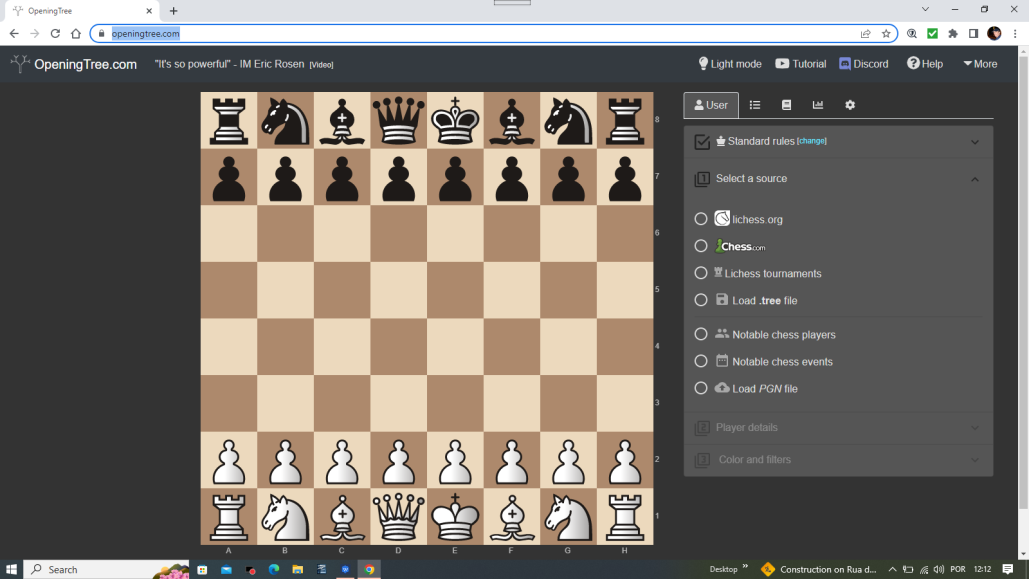Open Microsoft Edge from the taskbar
This screenshot has width=1029, height=579.
click(274, 569)
